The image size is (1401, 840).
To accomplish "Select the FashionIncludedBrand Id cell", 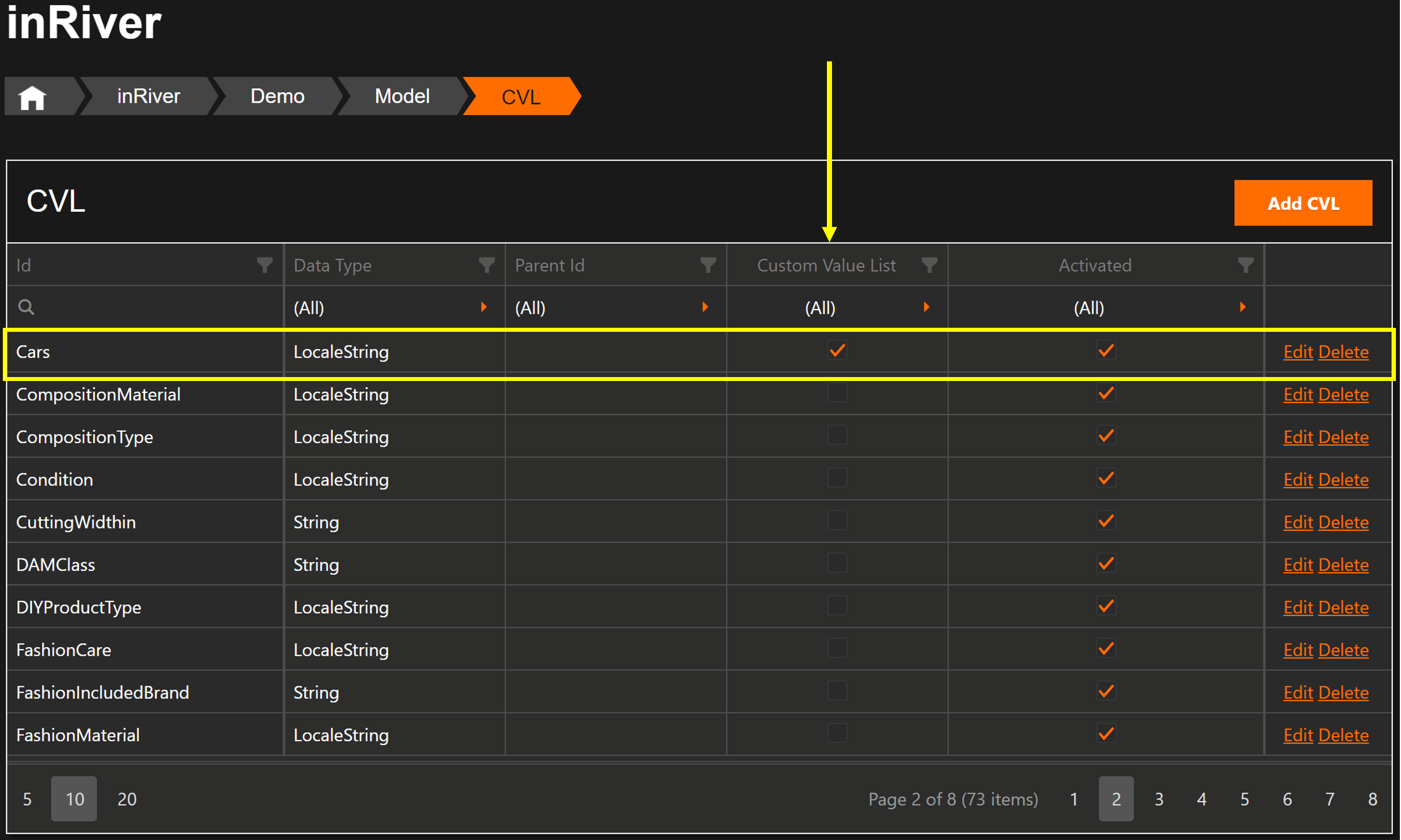I will coord(145,692).
